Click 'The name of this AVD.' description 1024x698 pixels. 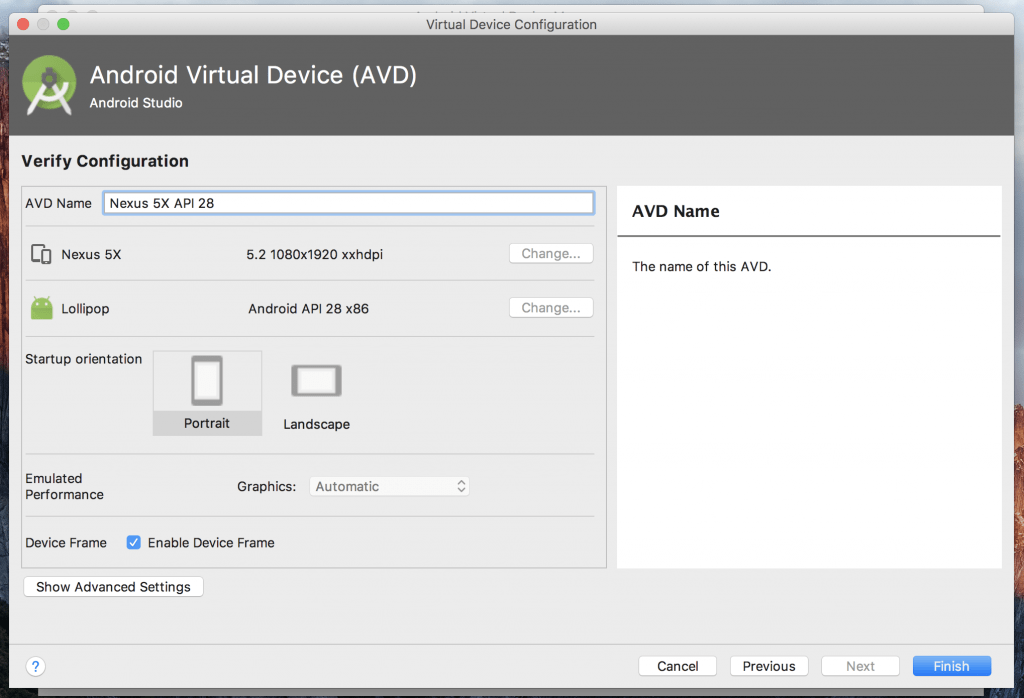click(701, 266)
